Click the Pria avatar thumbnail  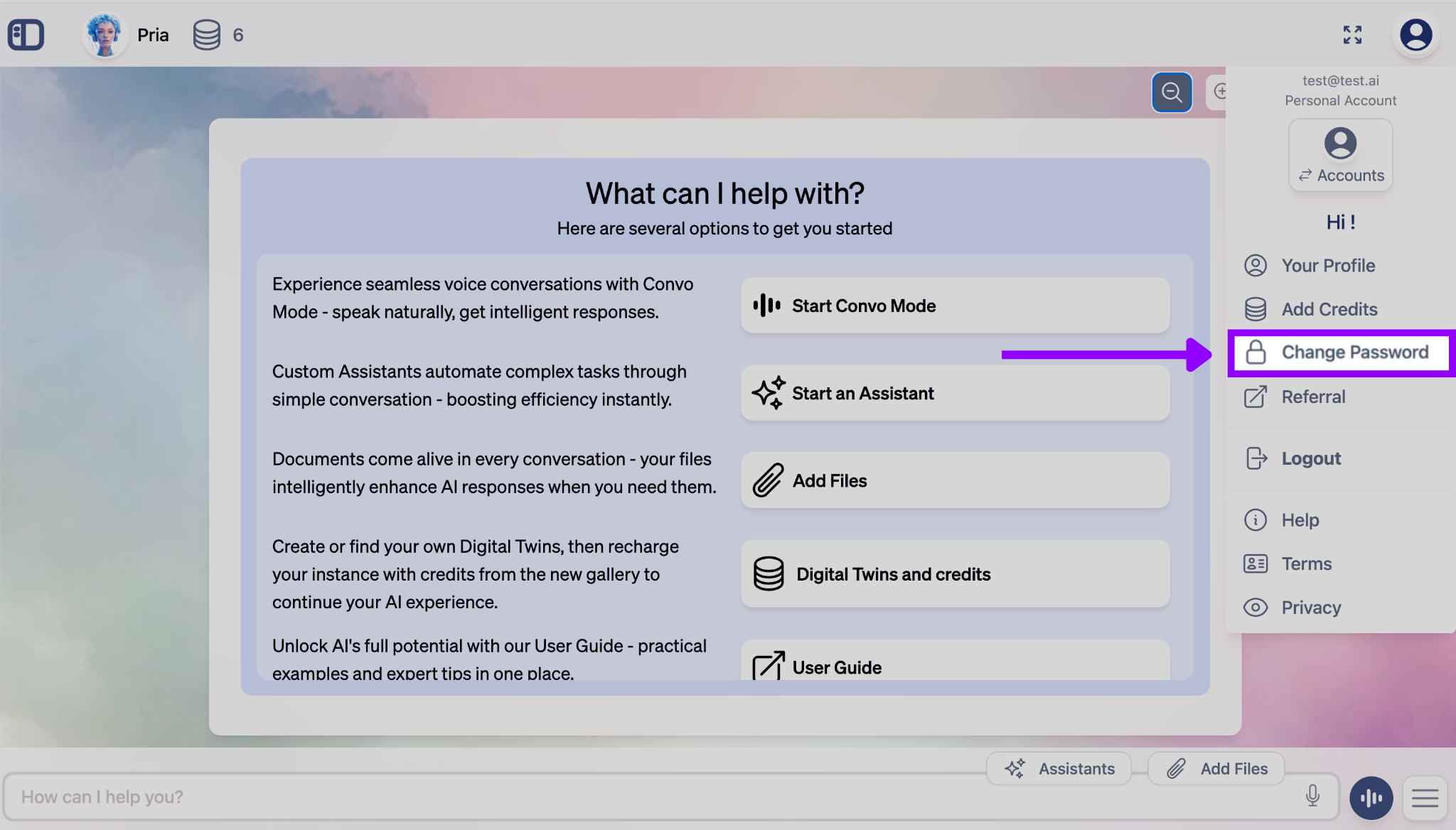(x=104, y=35)
